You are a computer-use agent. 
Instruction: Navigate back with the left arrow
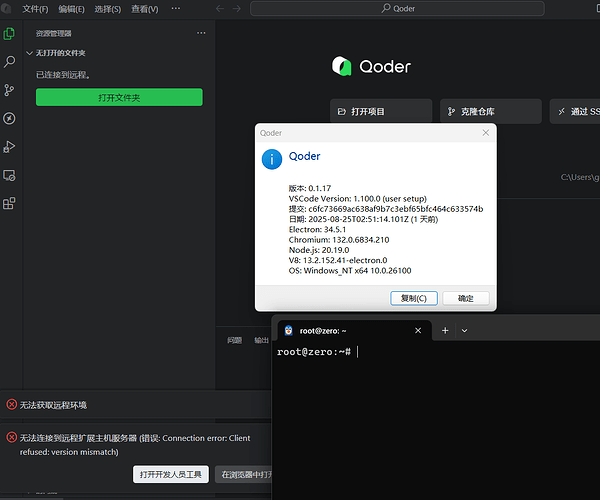220,8
